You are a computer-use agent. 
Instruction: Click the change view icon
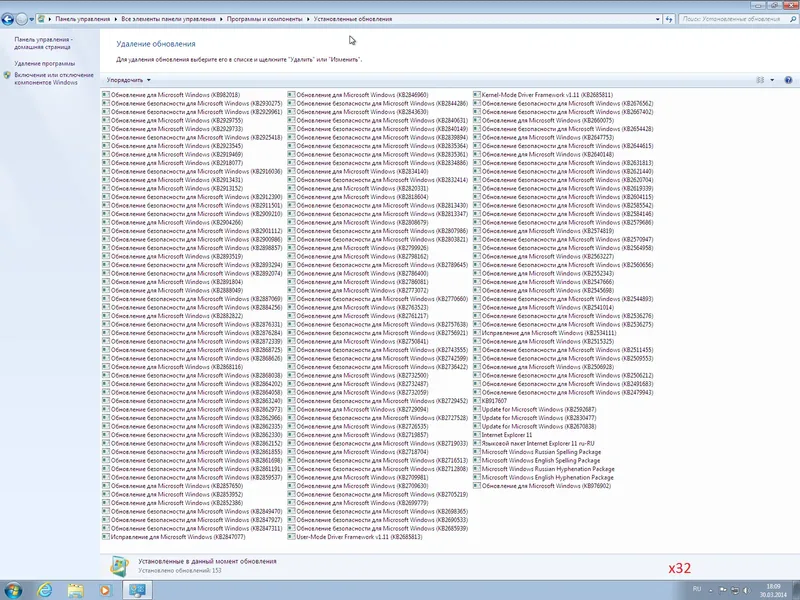(x=760, y=80)
